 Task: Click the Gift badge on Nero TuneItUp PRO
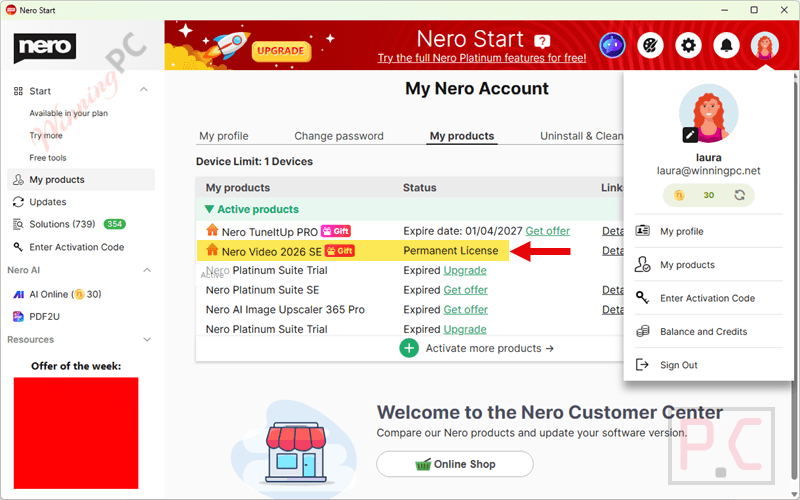click(x=336, y=231)
